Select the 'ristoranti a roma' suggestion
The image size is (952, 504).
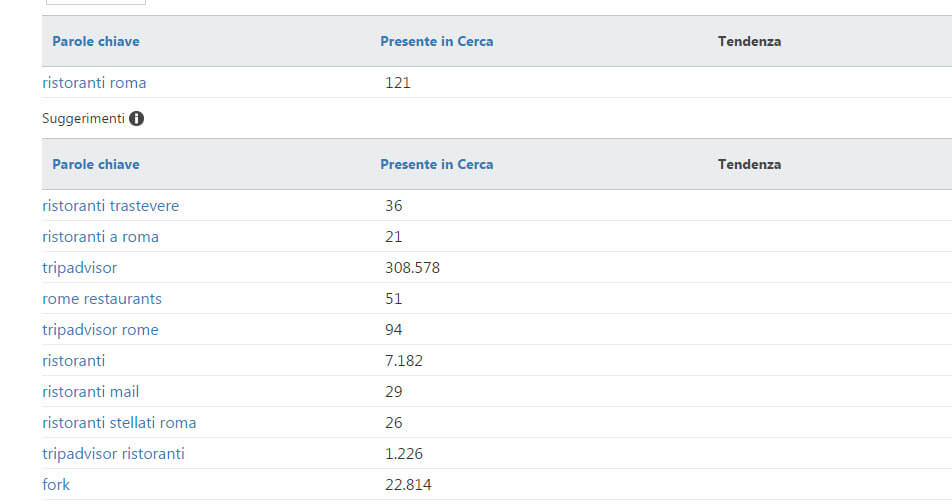coord(100,237)
